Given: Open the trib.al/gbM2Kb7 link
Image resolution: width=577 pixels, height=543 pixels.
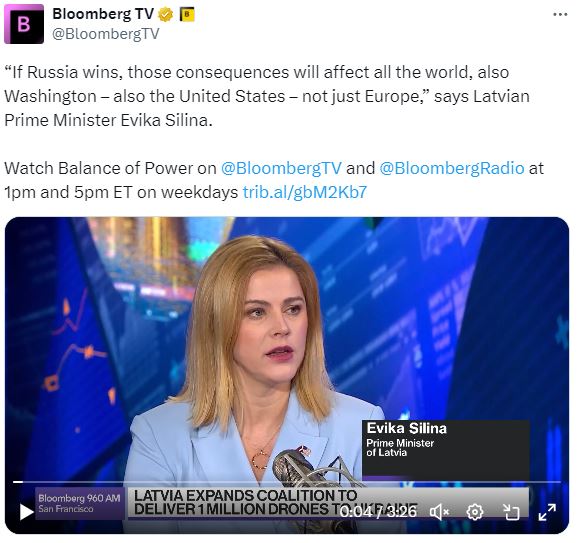Looking at the screenshot, I should click(305, 192).
